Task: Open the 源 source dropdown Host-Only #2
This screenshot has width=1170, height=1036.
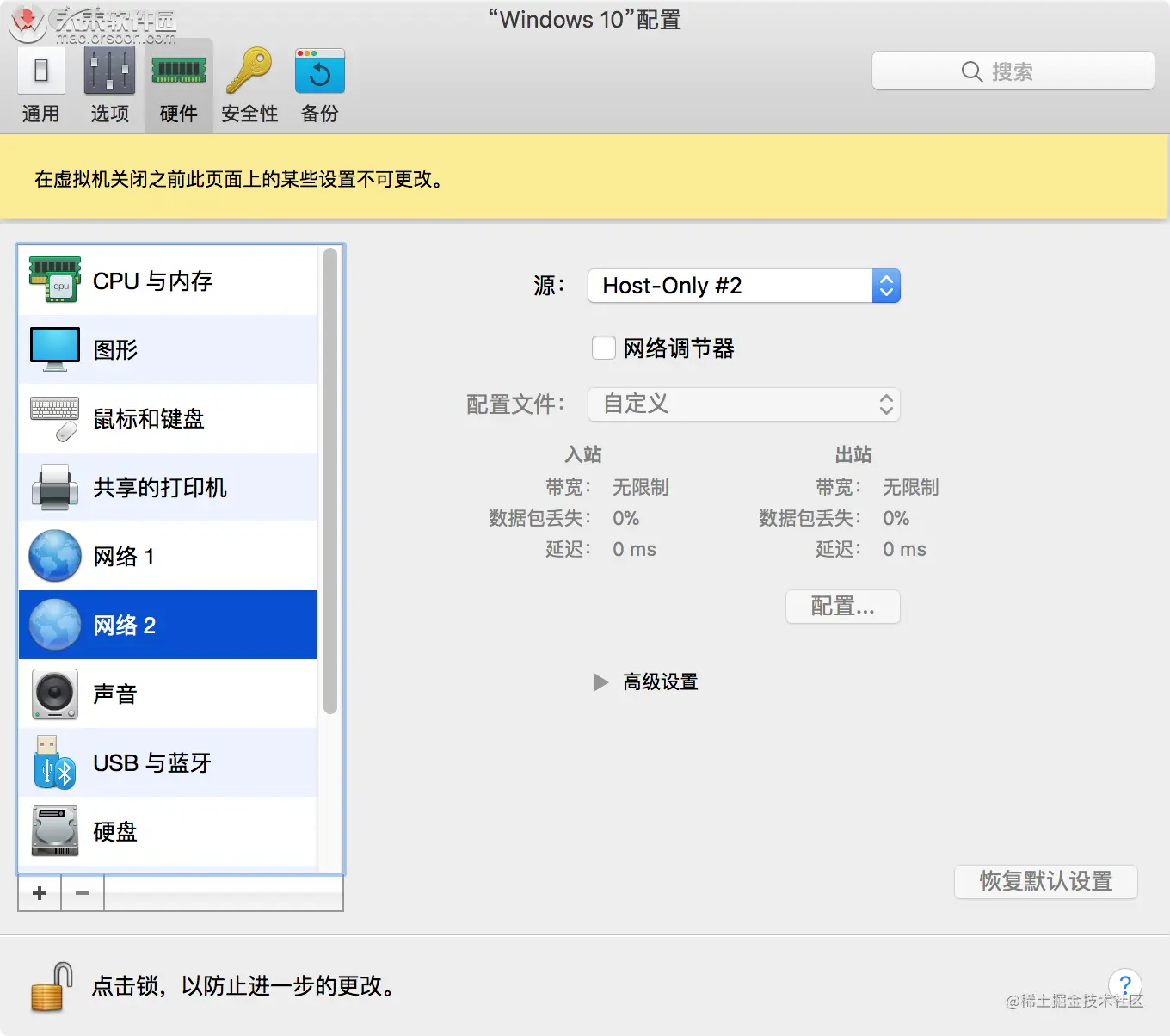Action: coord(744,286)
